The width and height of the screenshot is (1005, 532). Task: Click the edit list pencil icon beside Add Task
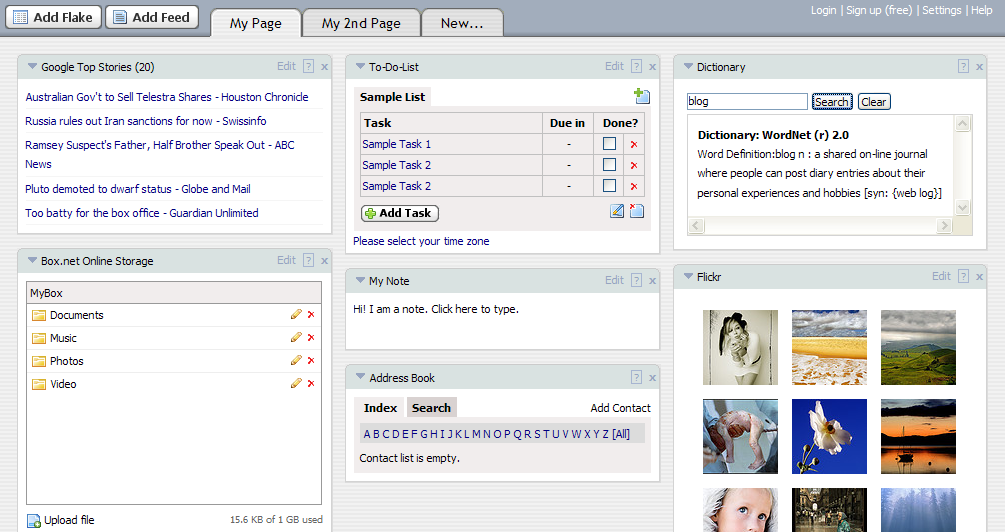617,211
